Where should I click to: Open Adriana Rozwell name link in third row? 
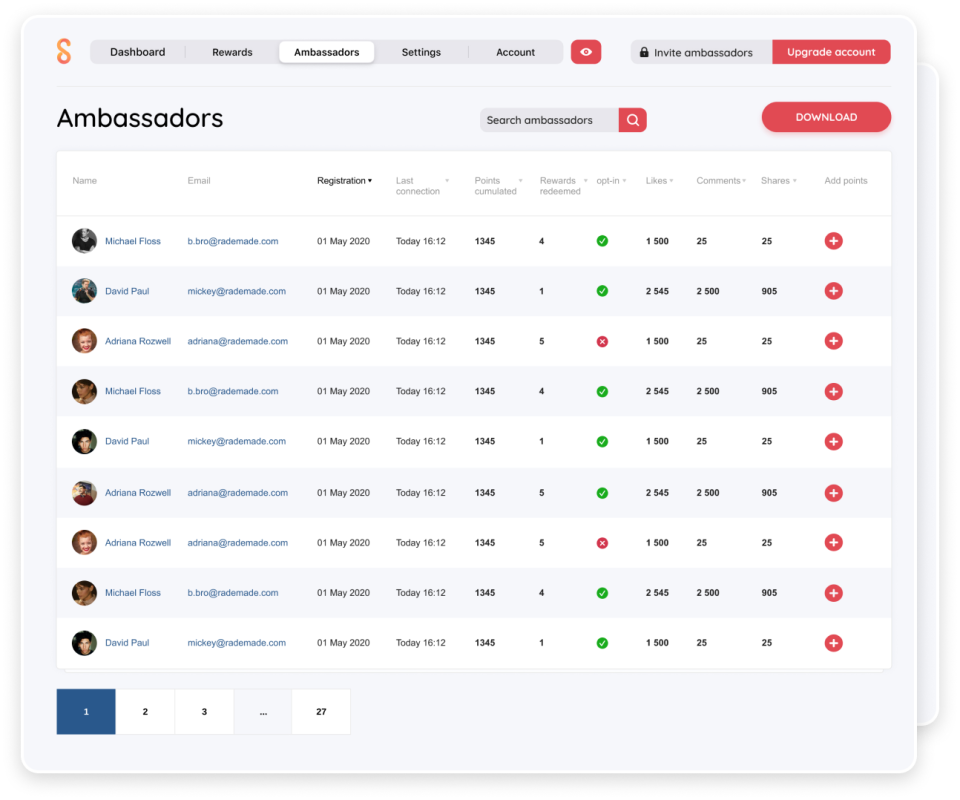pyautogui.click(x=138, y=341)
